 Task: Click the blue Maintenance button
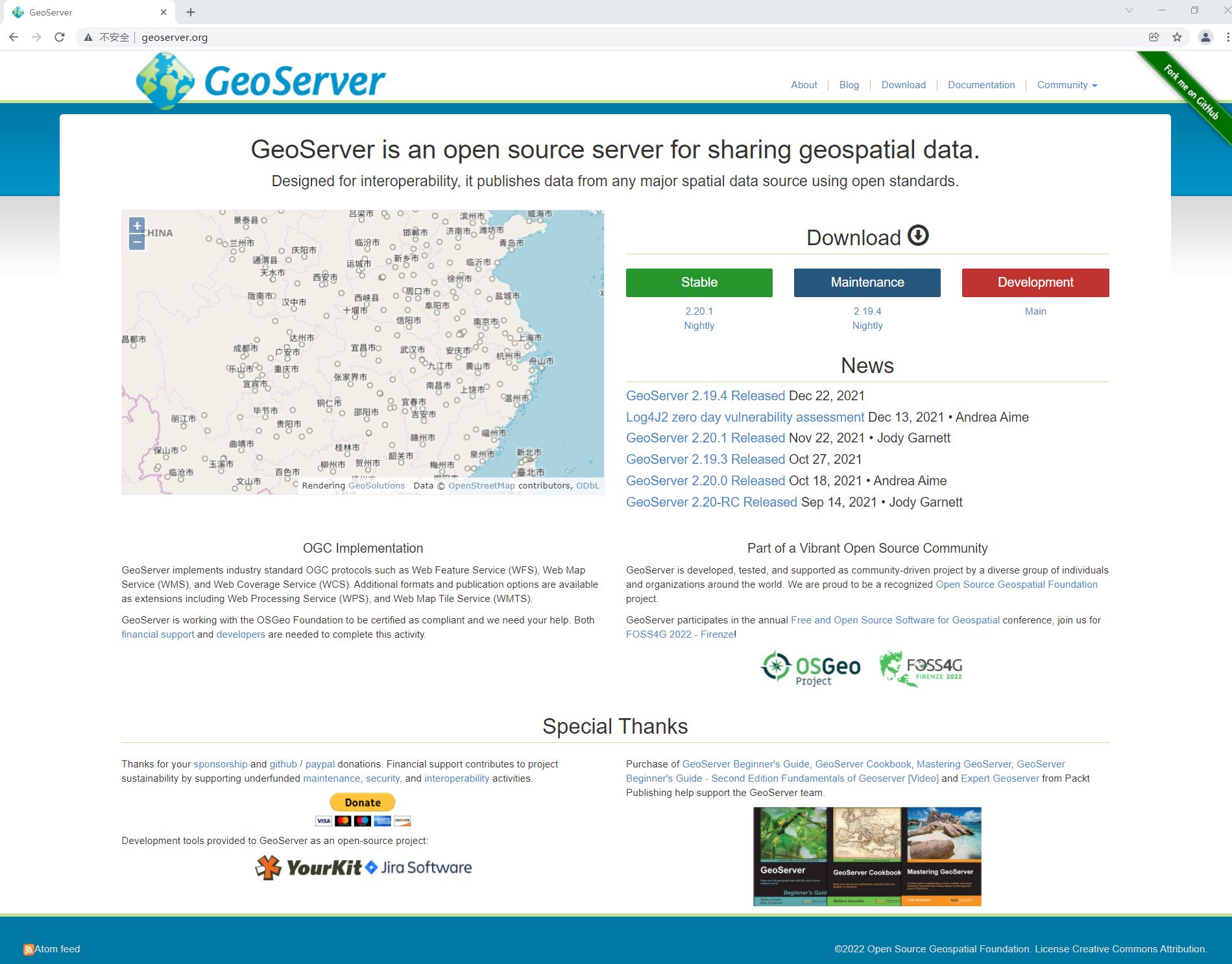tap(867, 283)
